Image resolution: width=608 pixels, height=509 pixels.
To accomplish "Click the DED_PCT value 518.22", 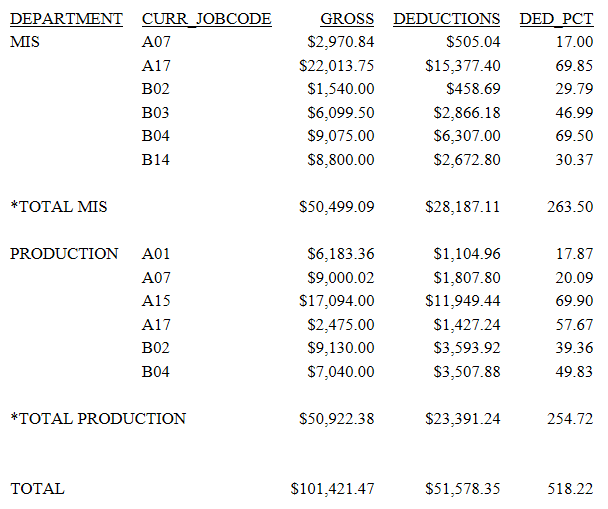I will point(570,489).
